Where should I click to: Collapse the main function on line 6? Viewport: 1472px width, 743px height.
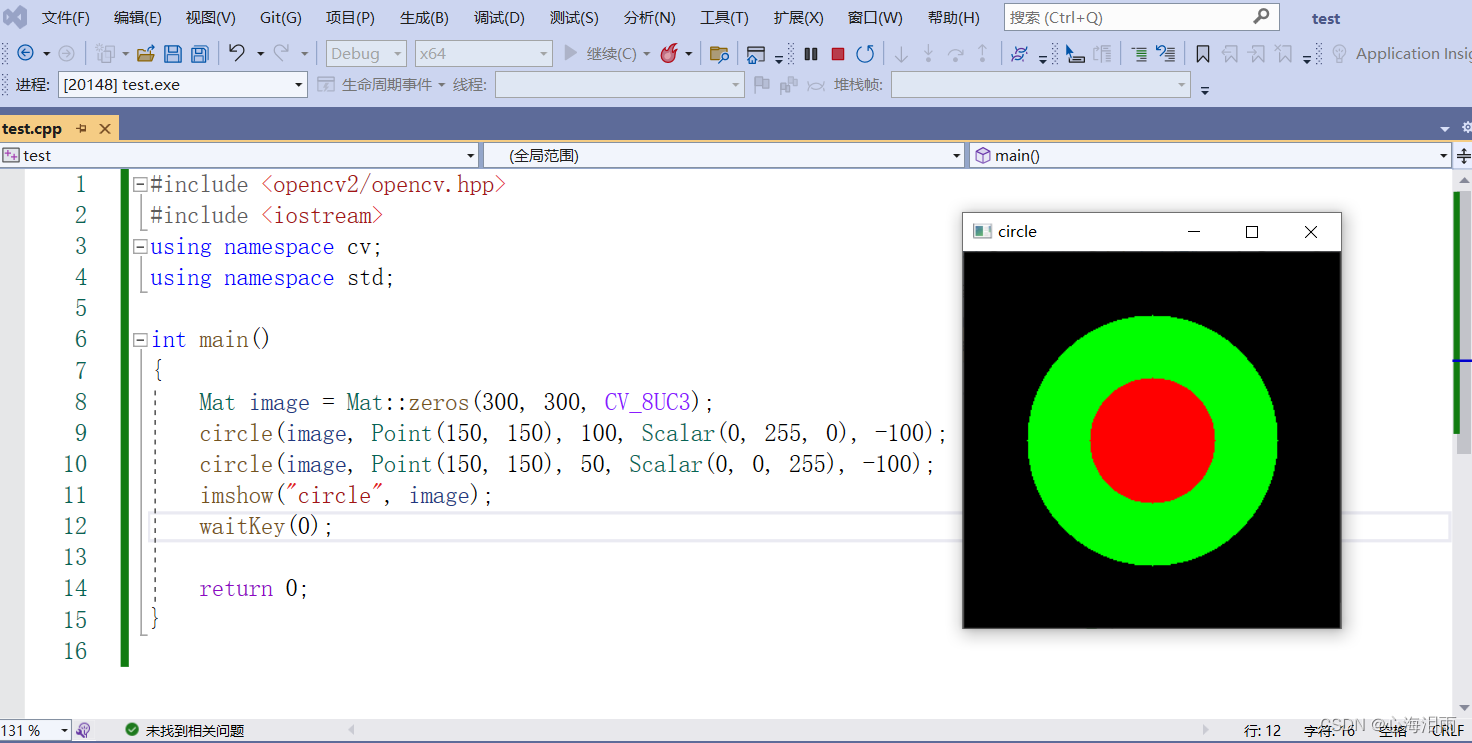tap(141, 339)
